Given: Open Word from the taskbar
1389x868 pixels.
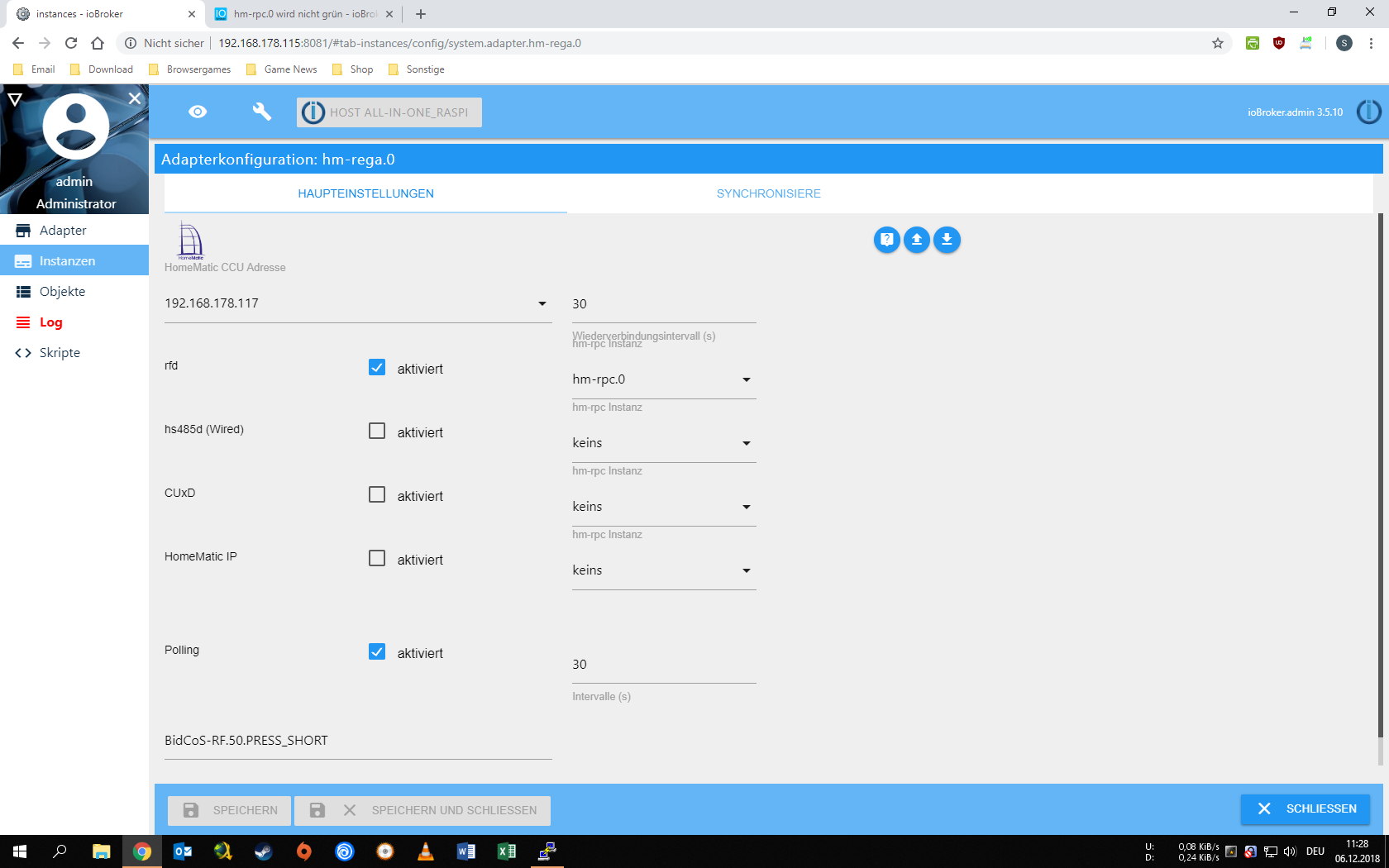Looking at the screenshot, I should pos(466,851).
